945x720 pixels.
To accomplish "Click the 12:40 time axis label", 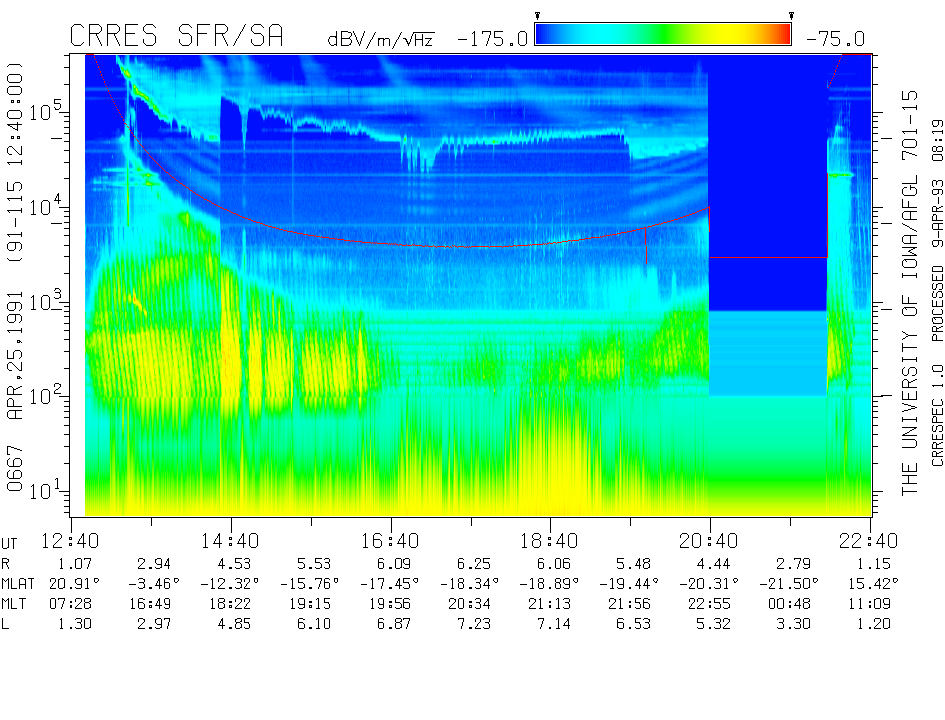I will tap(72, 541).
